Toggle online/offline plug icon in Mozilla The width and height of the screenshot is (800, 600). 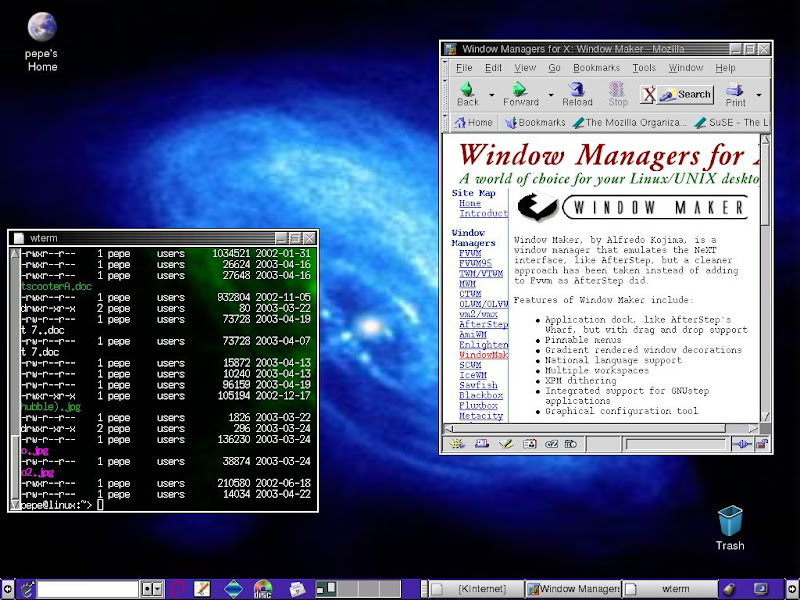click(741, 444)
